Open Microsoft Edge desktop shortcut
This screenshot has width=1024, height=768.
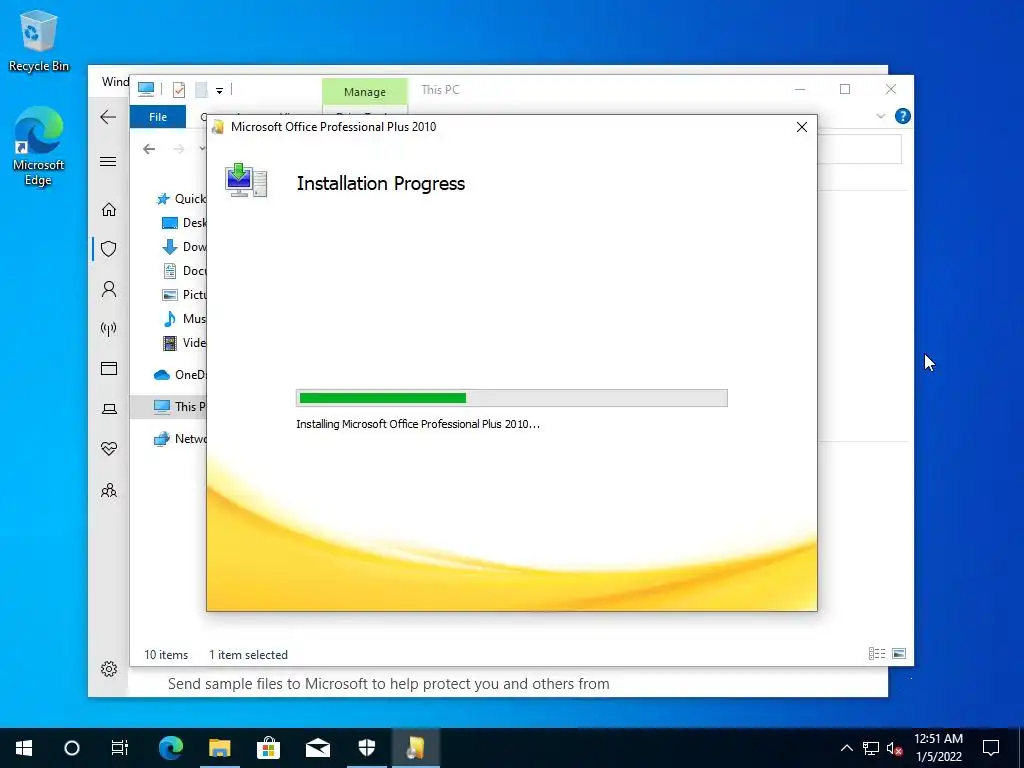pyautogui.click(x=39, y=146)
